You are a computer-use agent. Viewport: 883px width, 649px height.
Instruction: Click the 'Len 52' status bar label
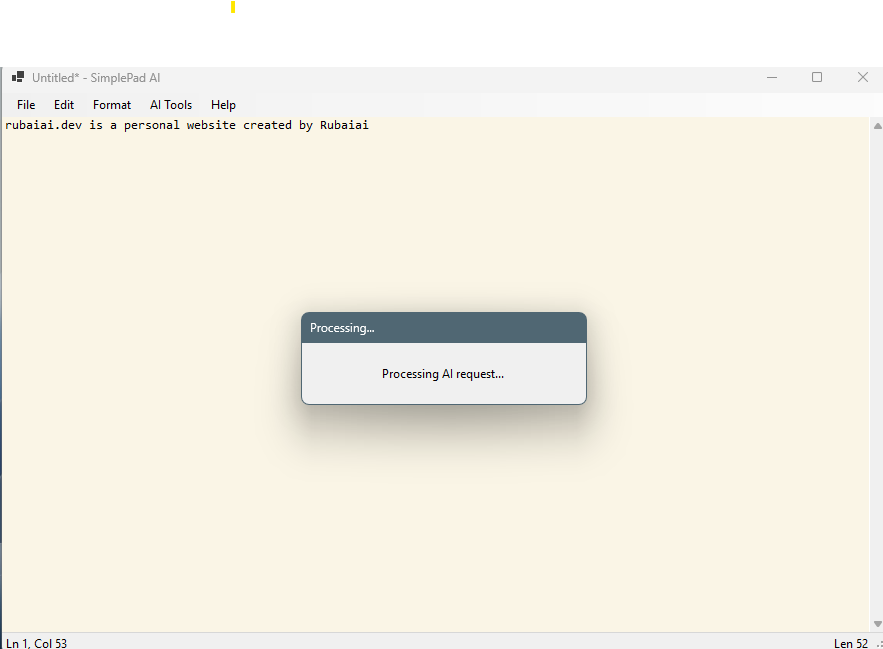(850, 643)
